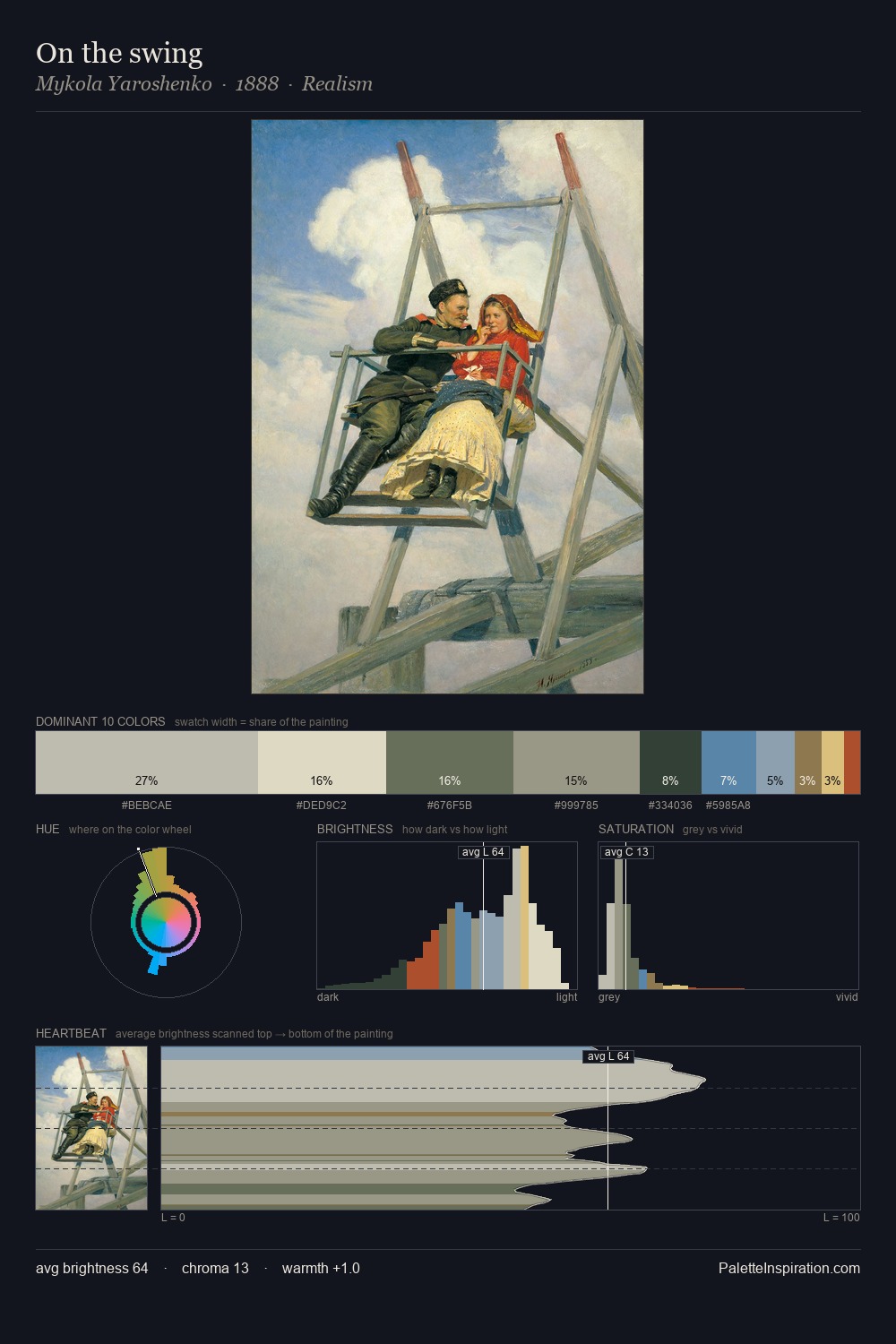The height and width of the screenshot is (1344, 896).
Task: Click the DOMINANT 10 COLORS heading
Action: [100, 721]
